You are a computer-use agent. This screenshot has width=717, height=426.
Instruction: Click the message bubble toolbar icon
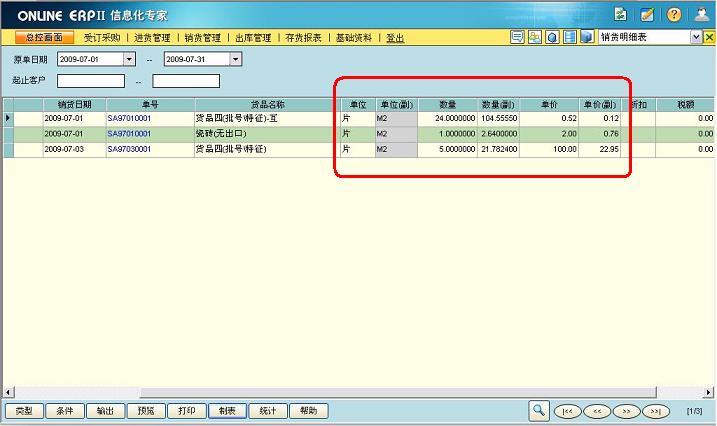(518, 37)
